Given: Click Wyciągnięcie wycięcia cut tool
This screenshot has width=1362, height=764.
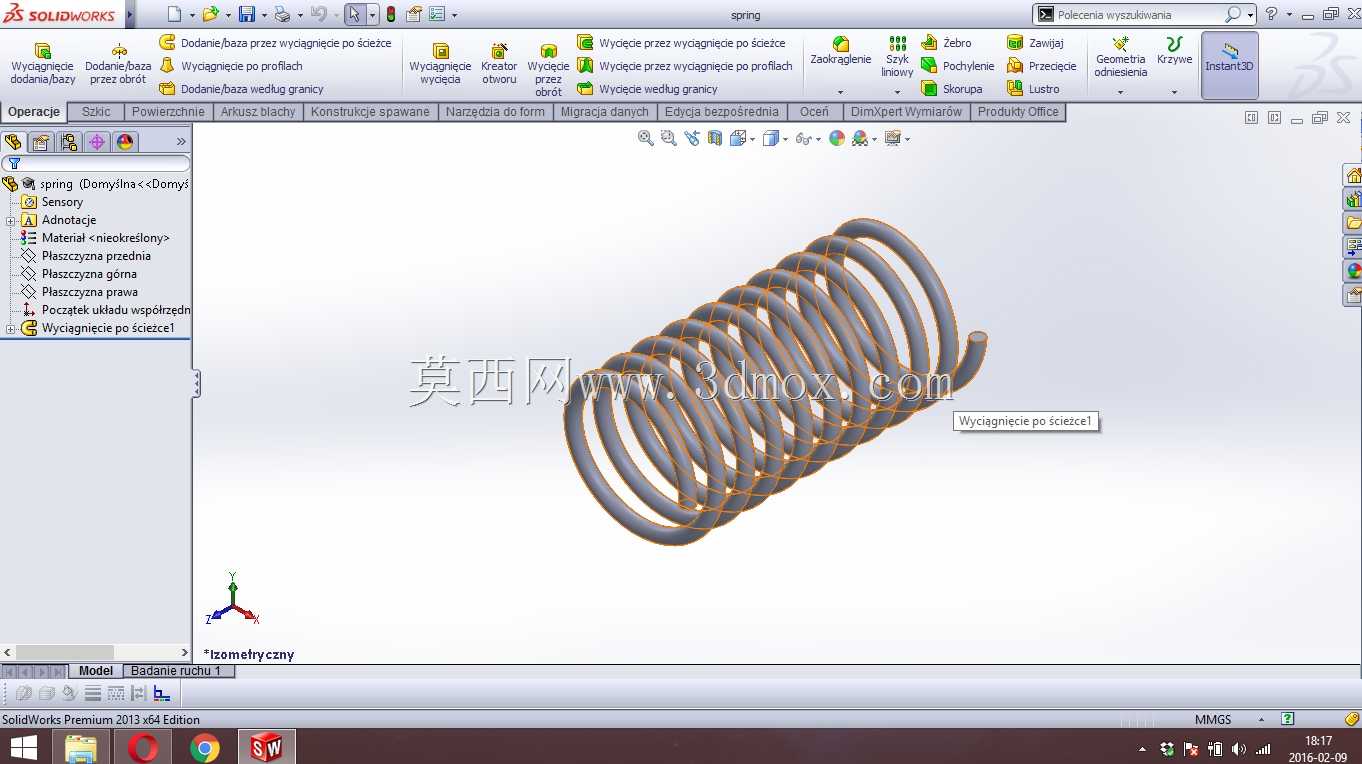Looking at the screenshot, I should point(440,63).
